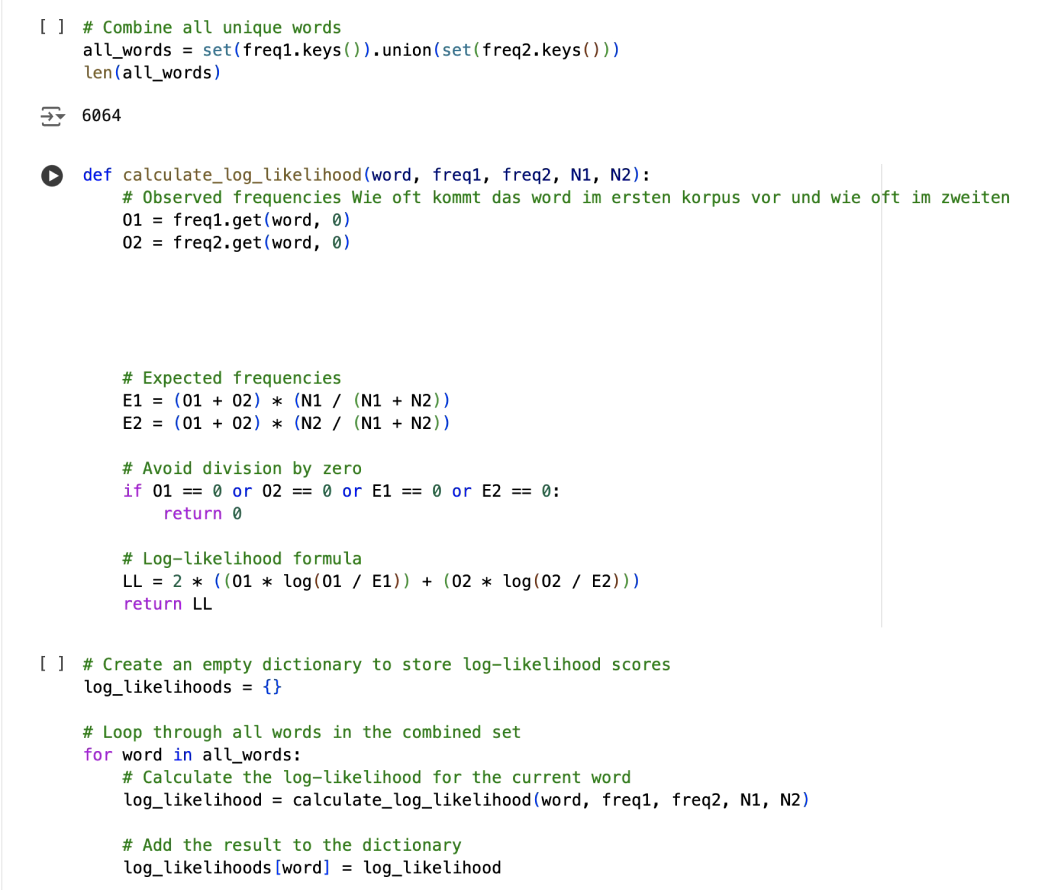
Task: Click the all_words assignment line
Action: click(351, 50)
